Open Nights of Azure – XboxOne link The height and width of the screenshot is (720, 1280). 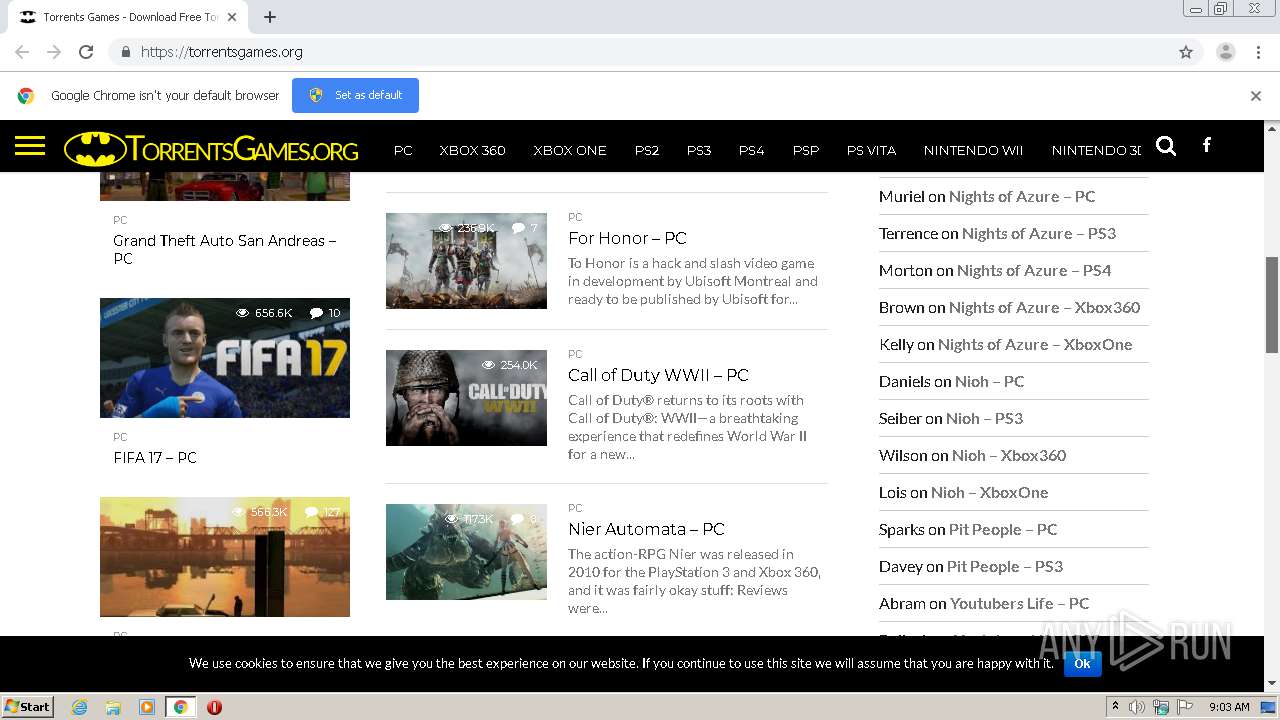1035,344
